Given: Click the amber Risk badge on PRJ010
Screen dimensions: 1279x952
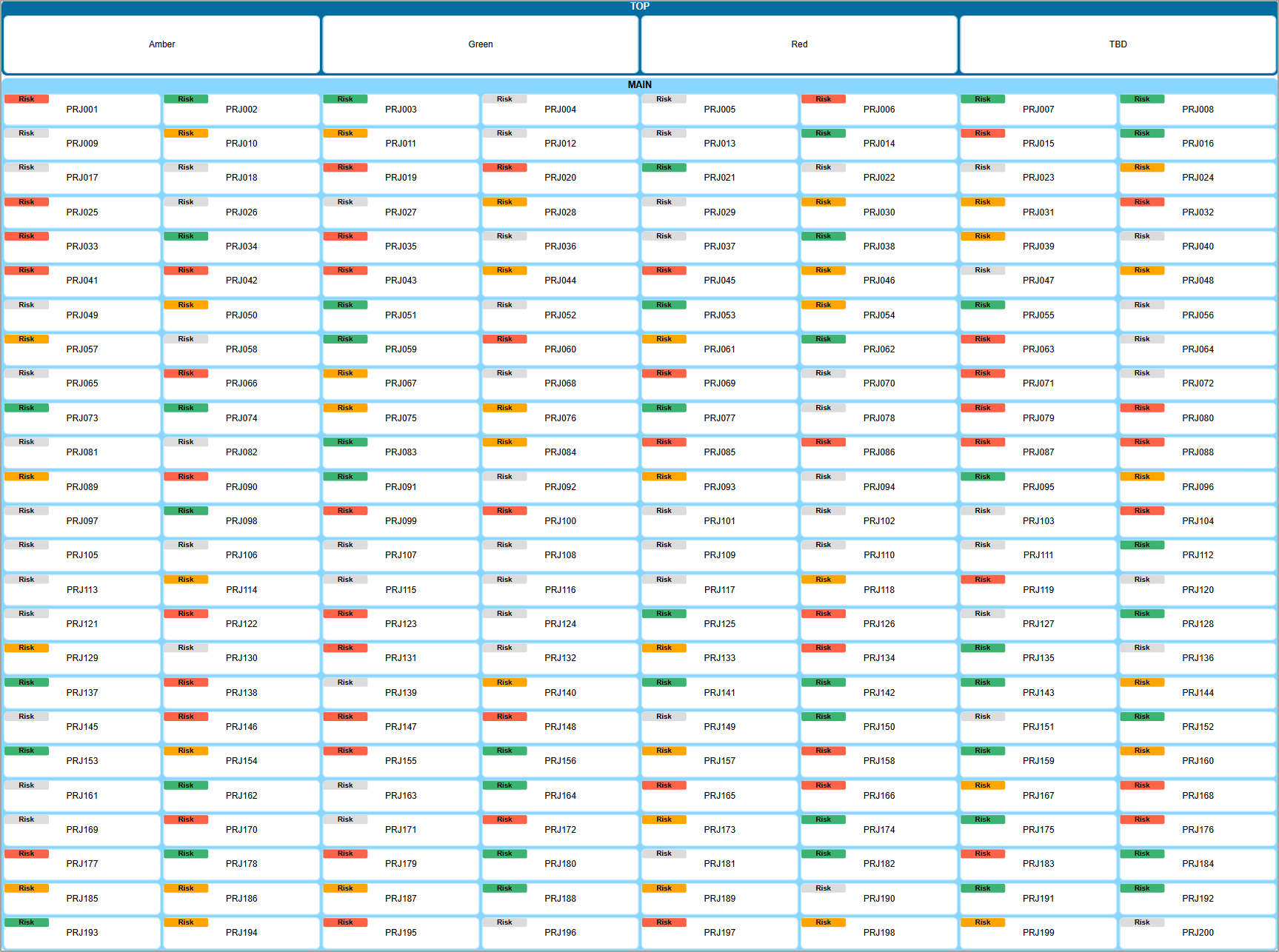Looking at the screenshot, I should tap(186, 133).
